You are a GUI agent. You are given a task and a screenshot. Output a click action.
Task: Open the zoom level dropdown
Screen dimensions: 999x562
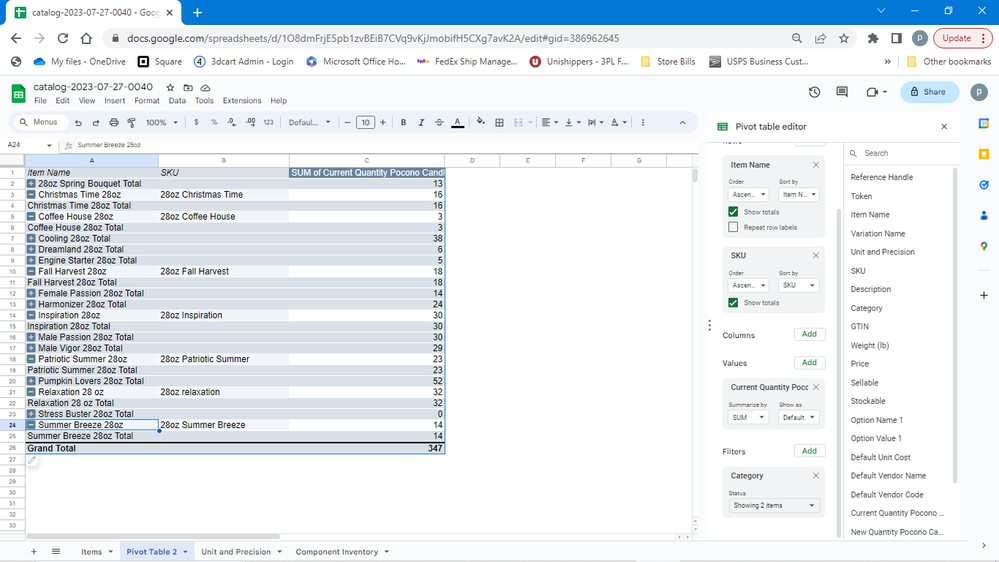(162, 122)
